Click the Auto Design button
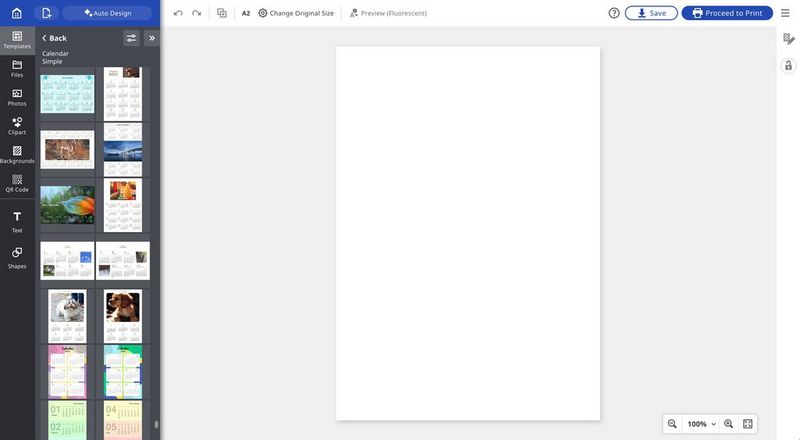The image size is (800, 440). click(107, 13)
